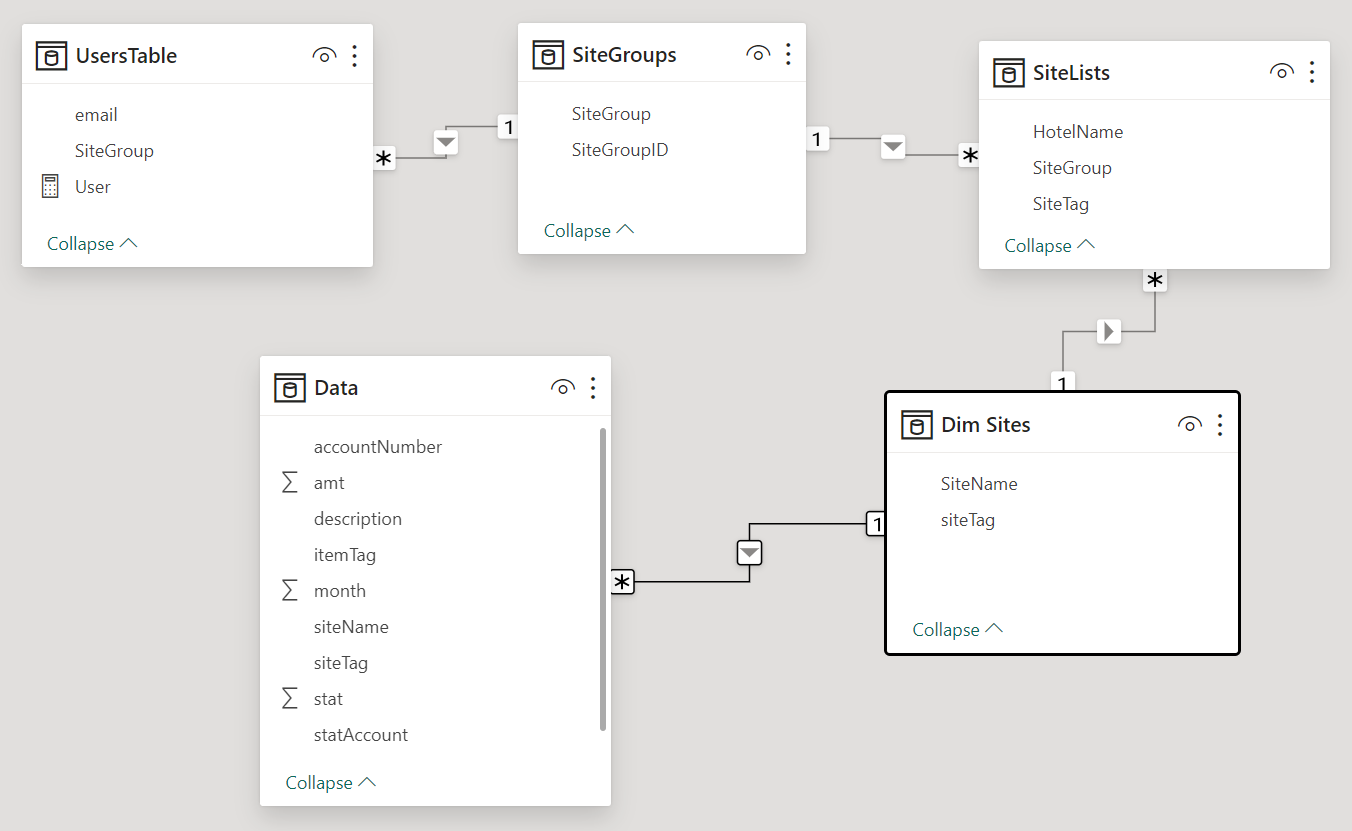Collapse the SiteLists card

[1050, 246]
